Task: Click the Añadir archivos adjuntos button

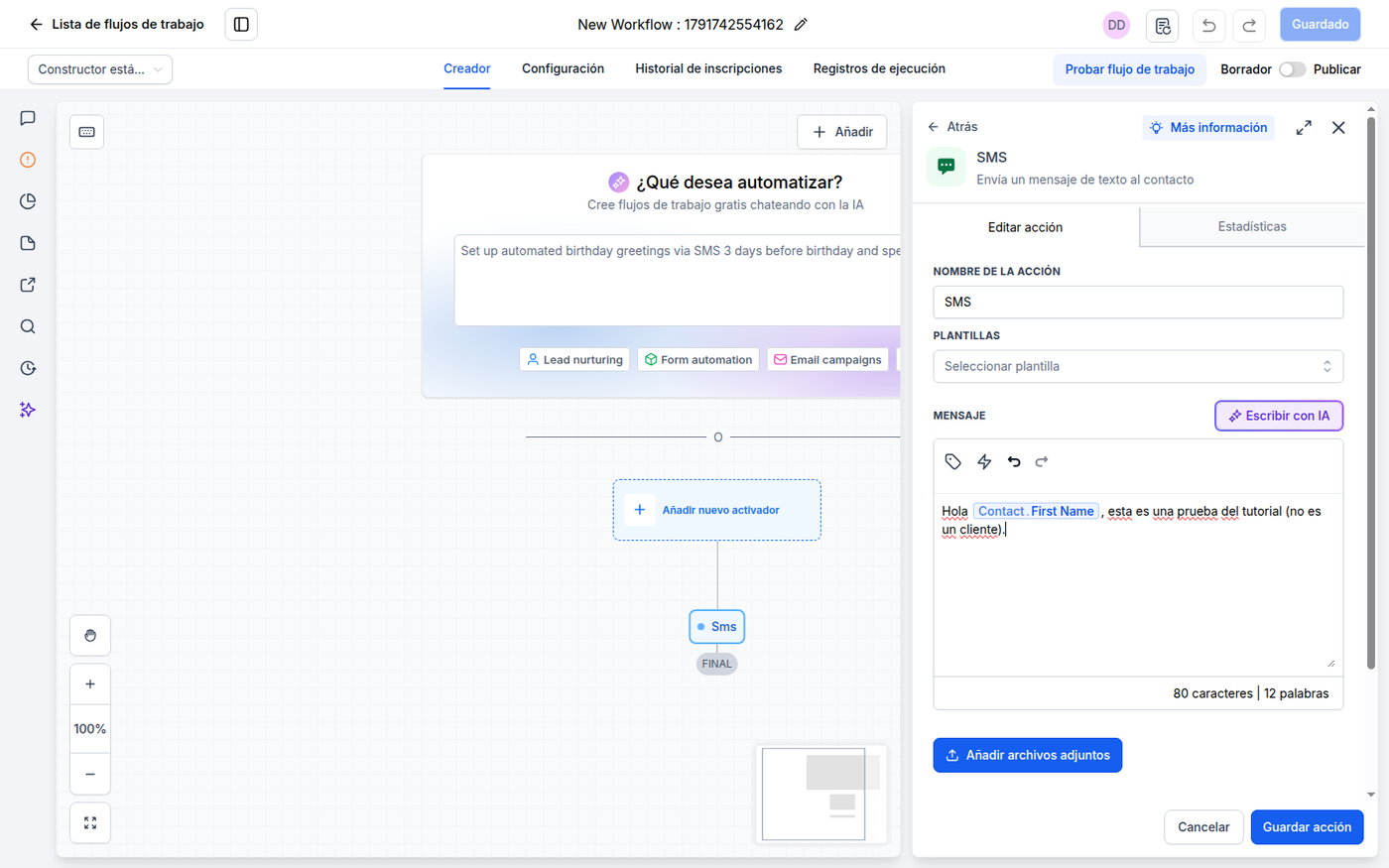Action: point(1028,756)
